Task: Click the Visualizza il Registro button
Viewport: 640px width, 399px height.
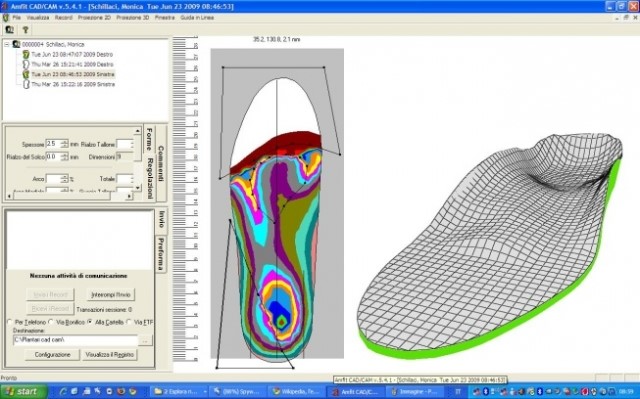Action: (x=109, y=355)
